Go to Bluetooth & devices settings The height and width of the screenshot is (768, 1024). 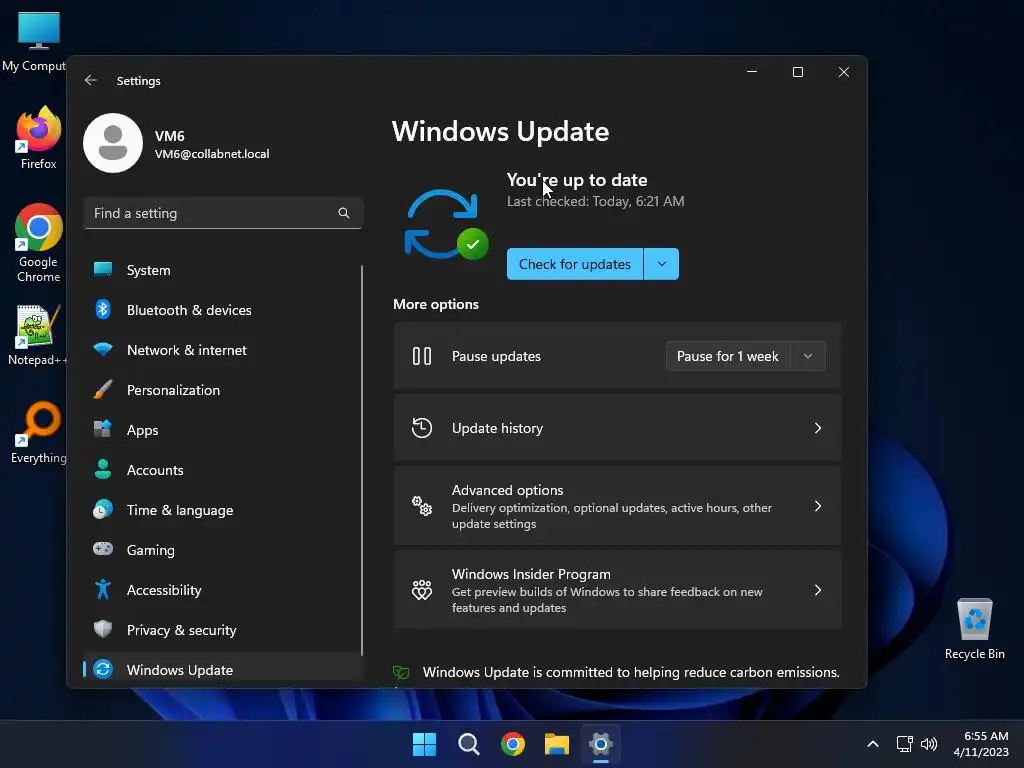pos(223,310)
